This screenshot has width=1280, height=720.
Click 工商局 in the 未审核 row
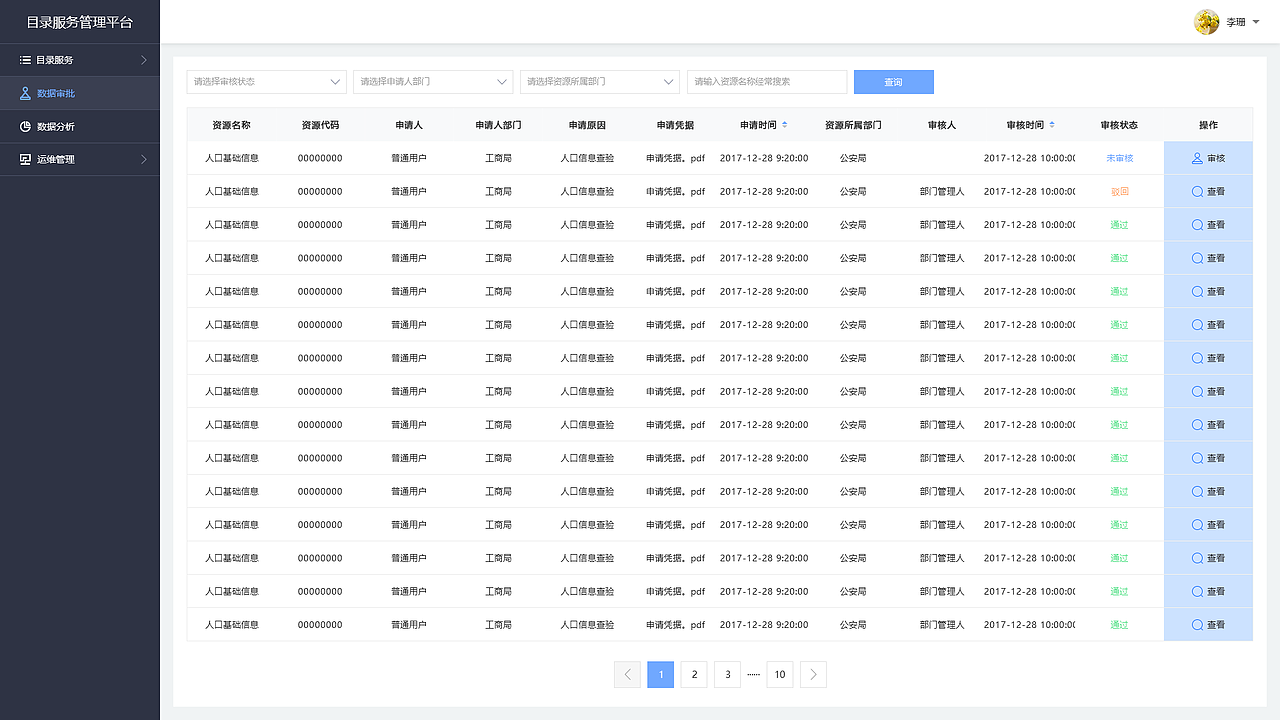[x=498, y=158]
